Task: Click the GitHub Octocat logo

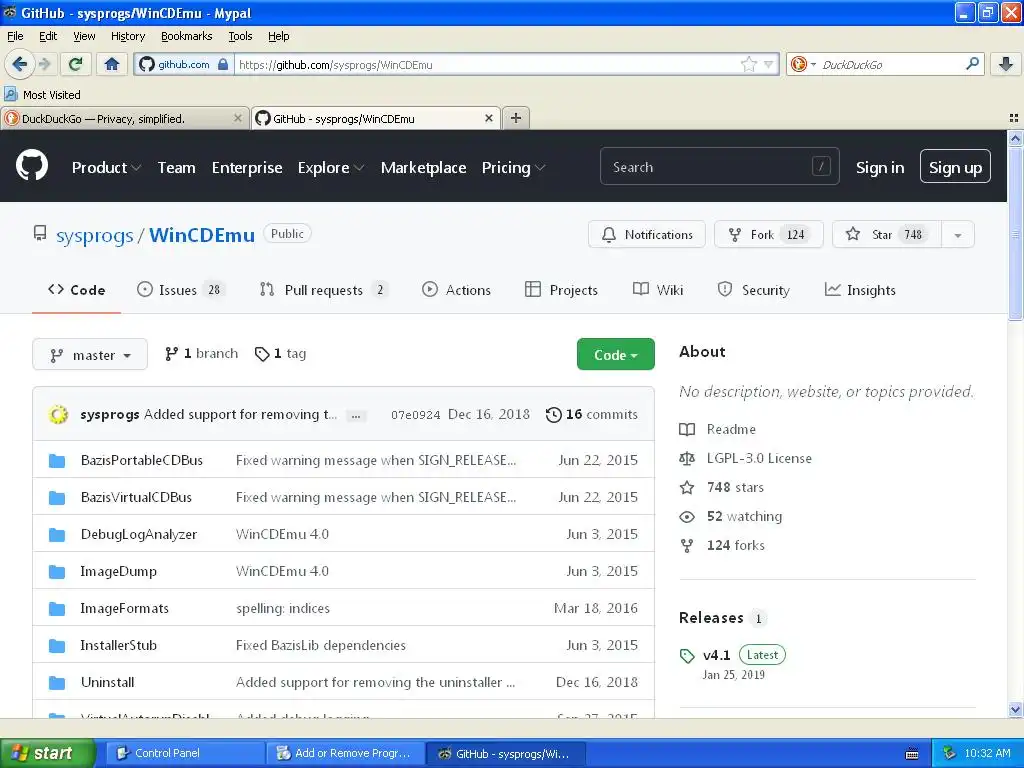Action: [x=31, y=165]
